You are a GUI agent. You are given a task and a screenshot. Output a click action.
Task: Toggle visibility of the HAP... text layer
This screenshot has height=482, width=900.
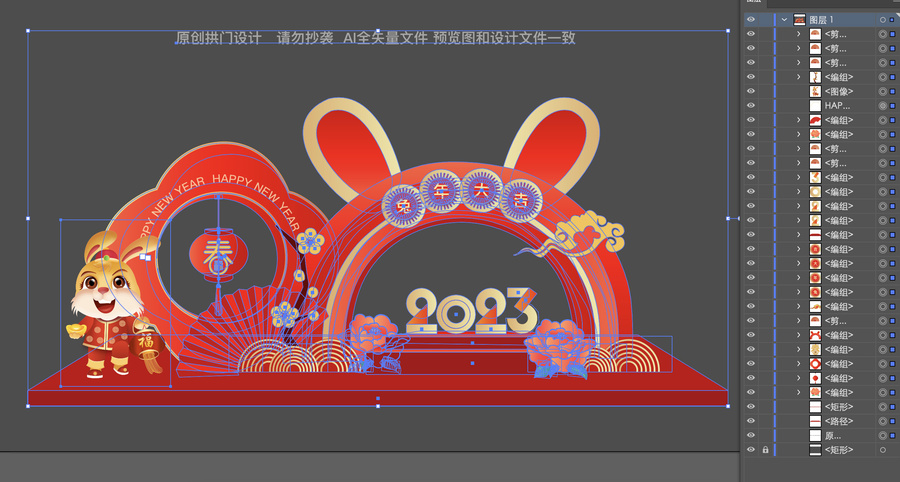(x=751, y=106)
